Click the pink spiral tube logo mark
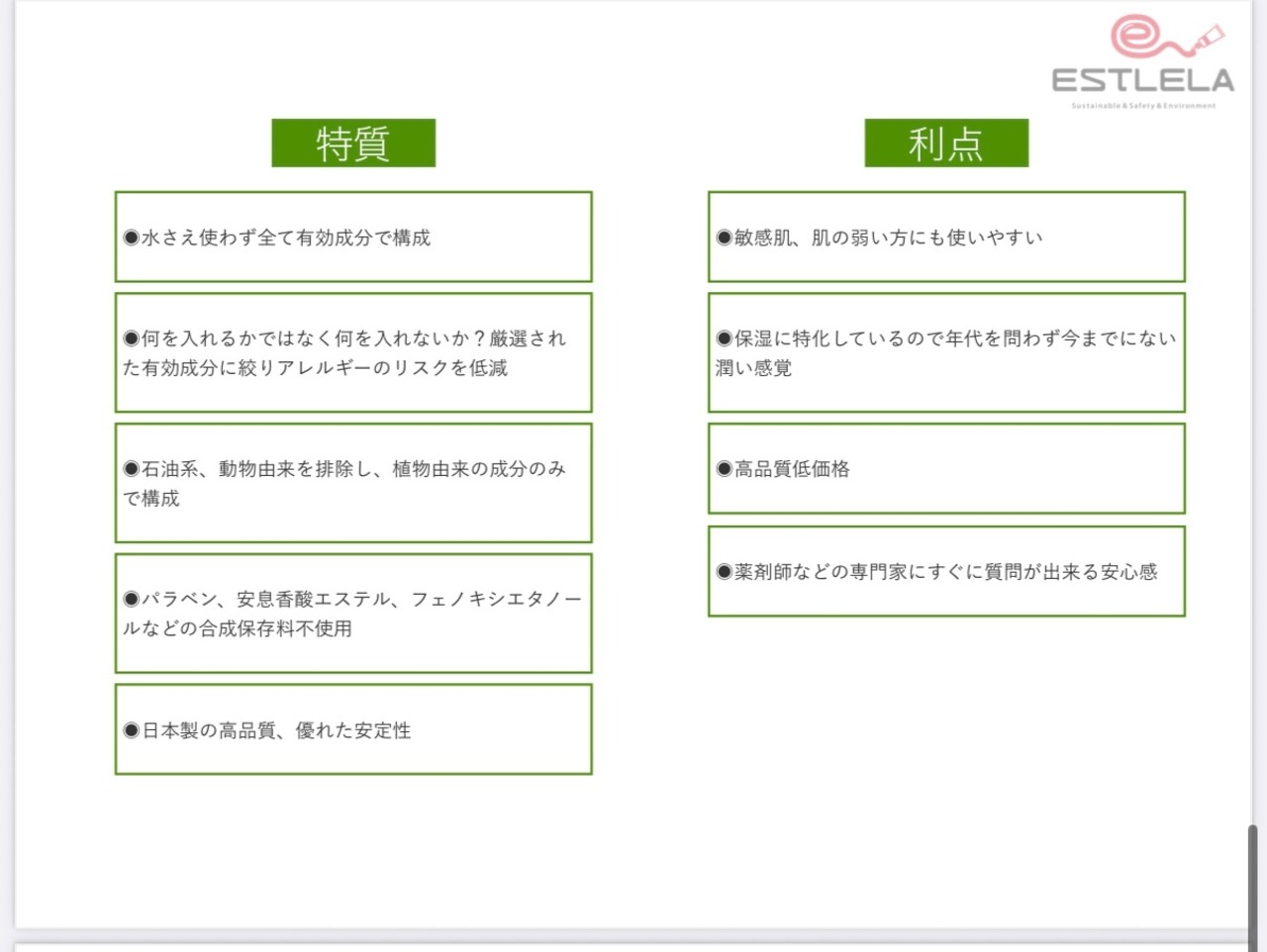Image resolution: width=1267 pixels, height=952 pixels. [1167, 38]
